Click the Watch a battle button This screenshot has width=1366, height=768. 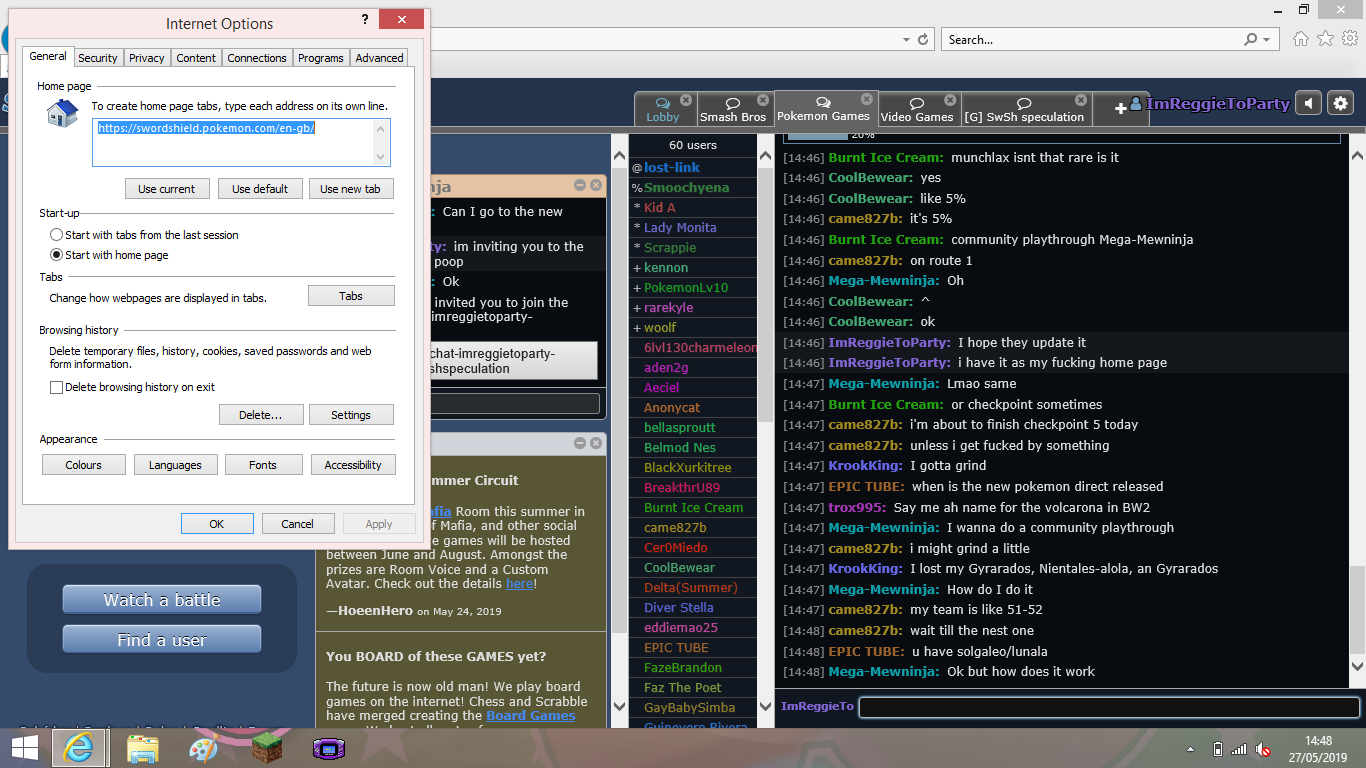coord(162,600)
